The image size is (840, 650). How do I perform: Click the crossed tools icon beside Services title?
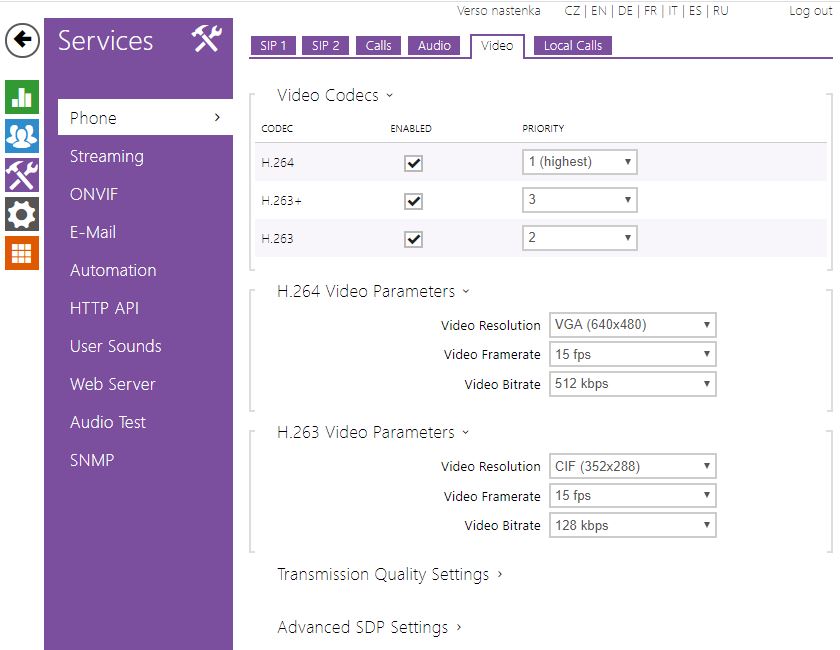206,40
